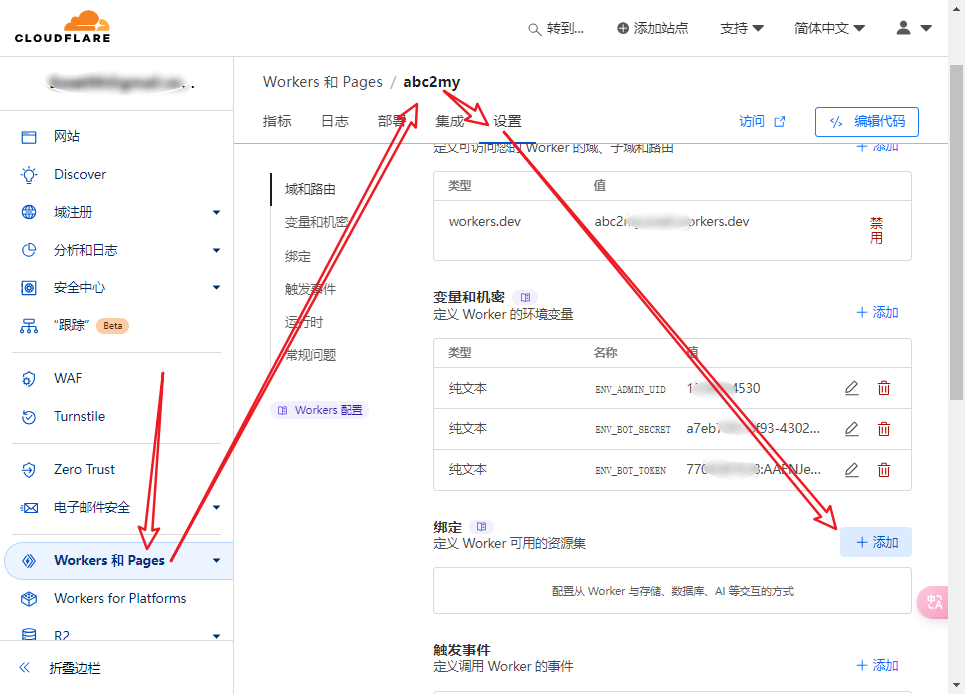Switch to the 指标 tab

(x=277, y=121)
